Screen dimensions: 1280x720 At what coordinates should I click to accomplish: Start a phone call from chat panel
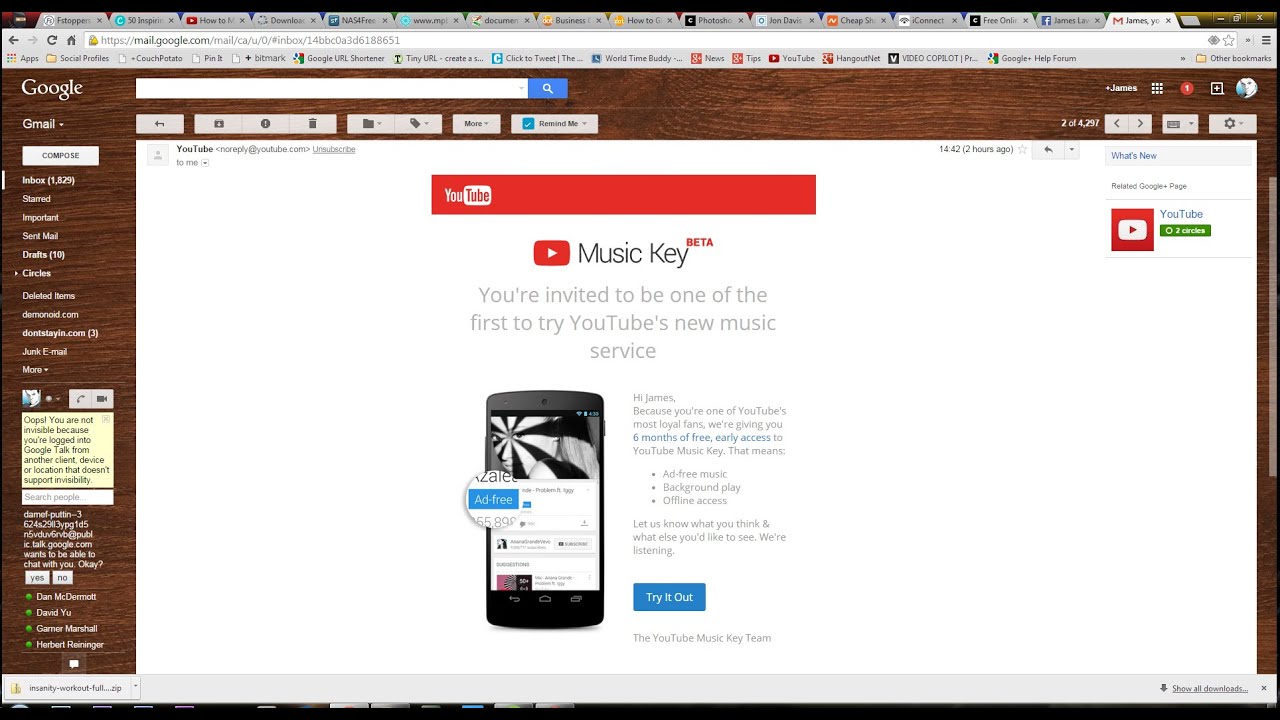coord(81,398)
